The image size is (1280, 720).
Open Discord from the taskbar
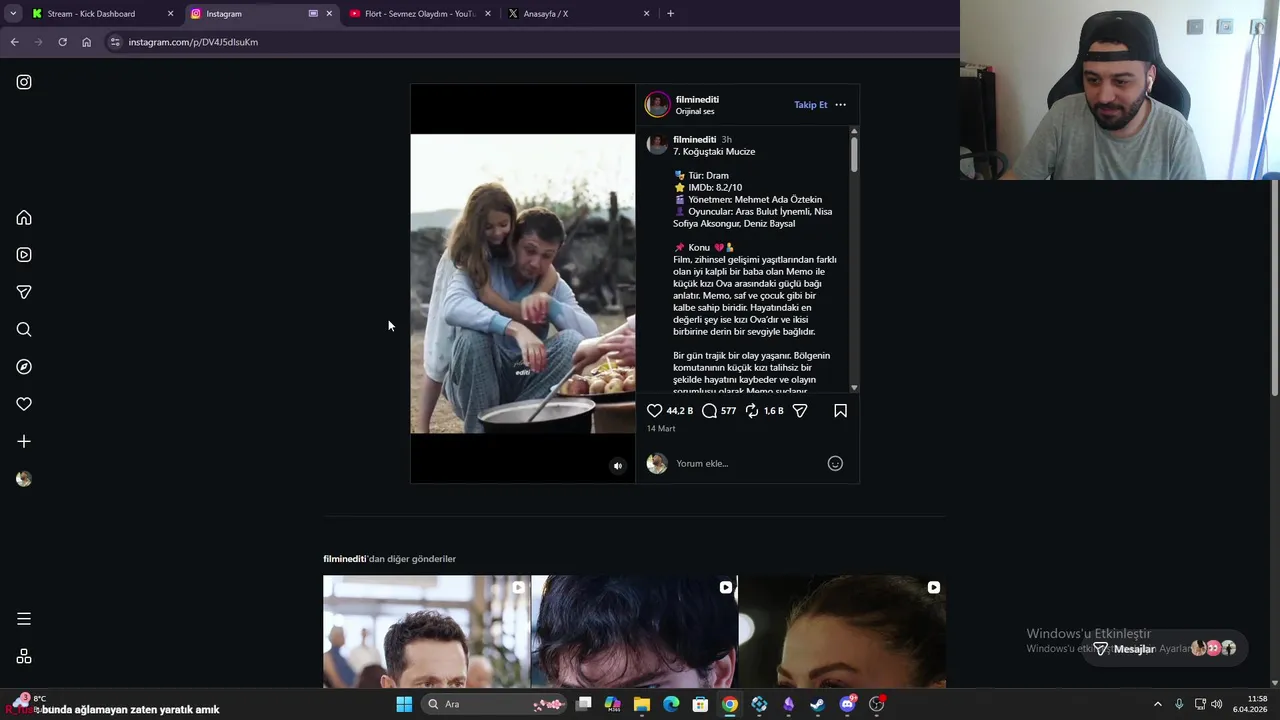847,705
